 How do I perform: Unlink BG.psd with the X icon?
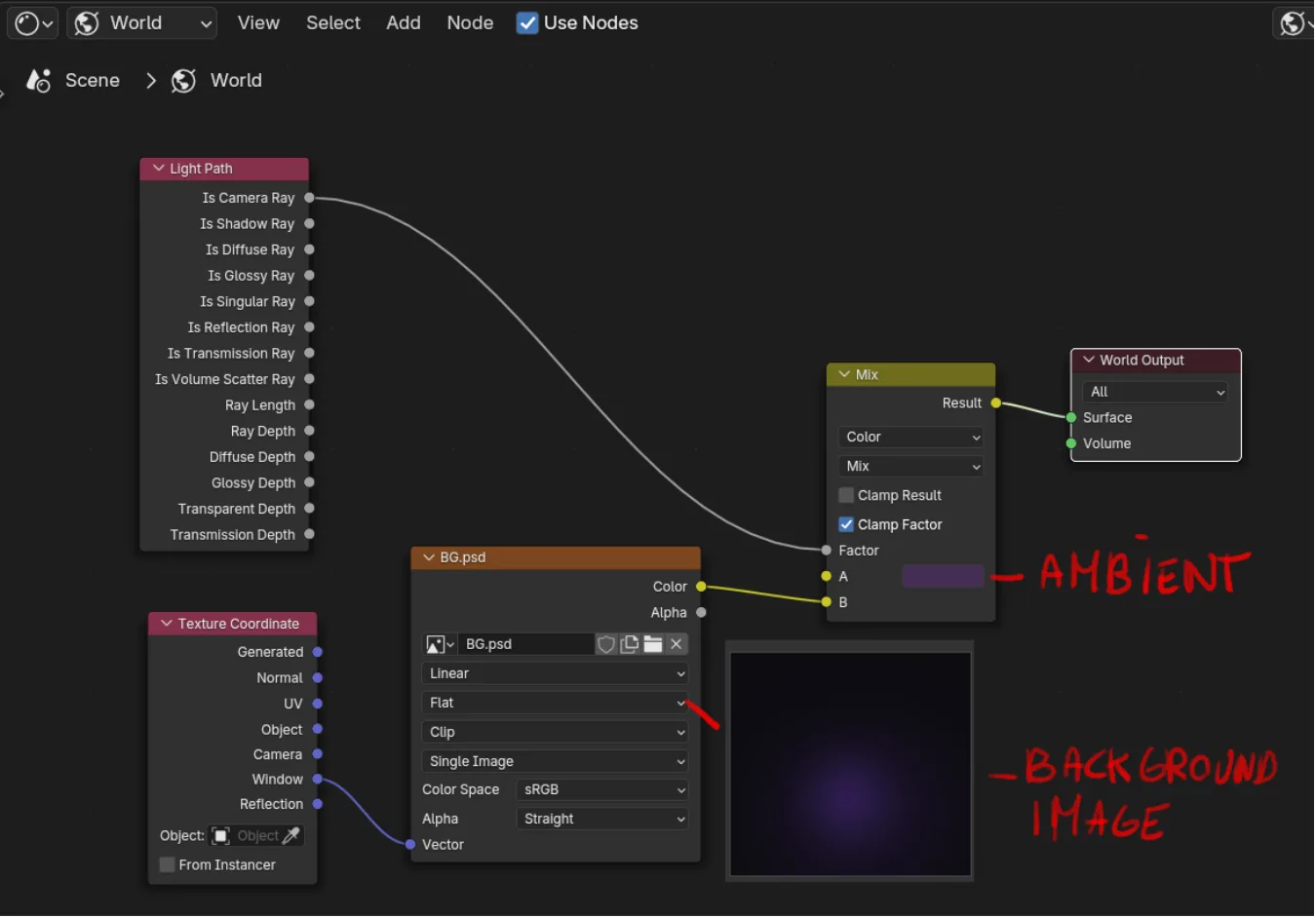677,644
